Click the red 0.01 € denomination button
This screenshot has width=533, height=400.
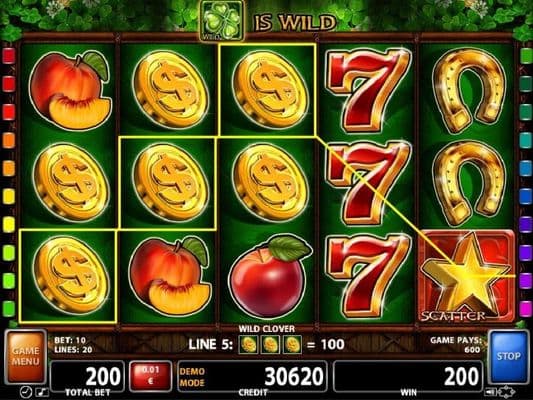(150, 376)
